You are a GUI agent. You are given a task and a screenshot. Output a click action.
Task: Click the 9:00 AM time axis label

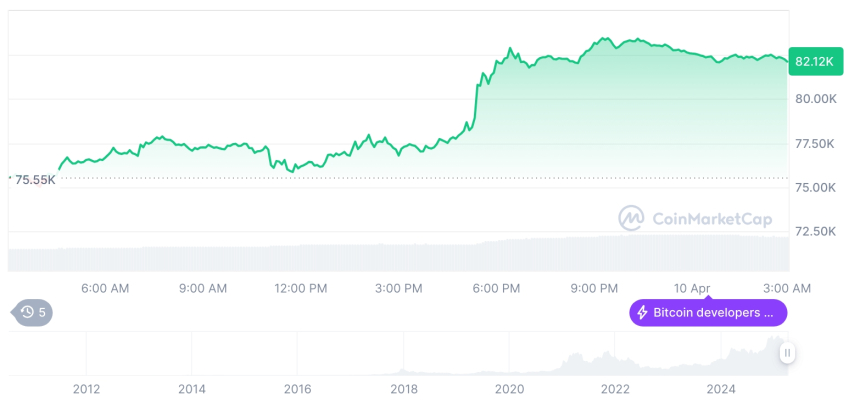[x=203, y=288]
